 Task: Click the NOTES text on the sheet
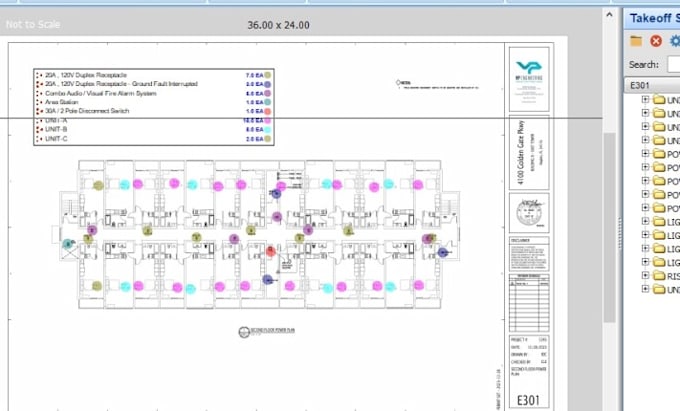pyautogui.click(x=404, y=82)
